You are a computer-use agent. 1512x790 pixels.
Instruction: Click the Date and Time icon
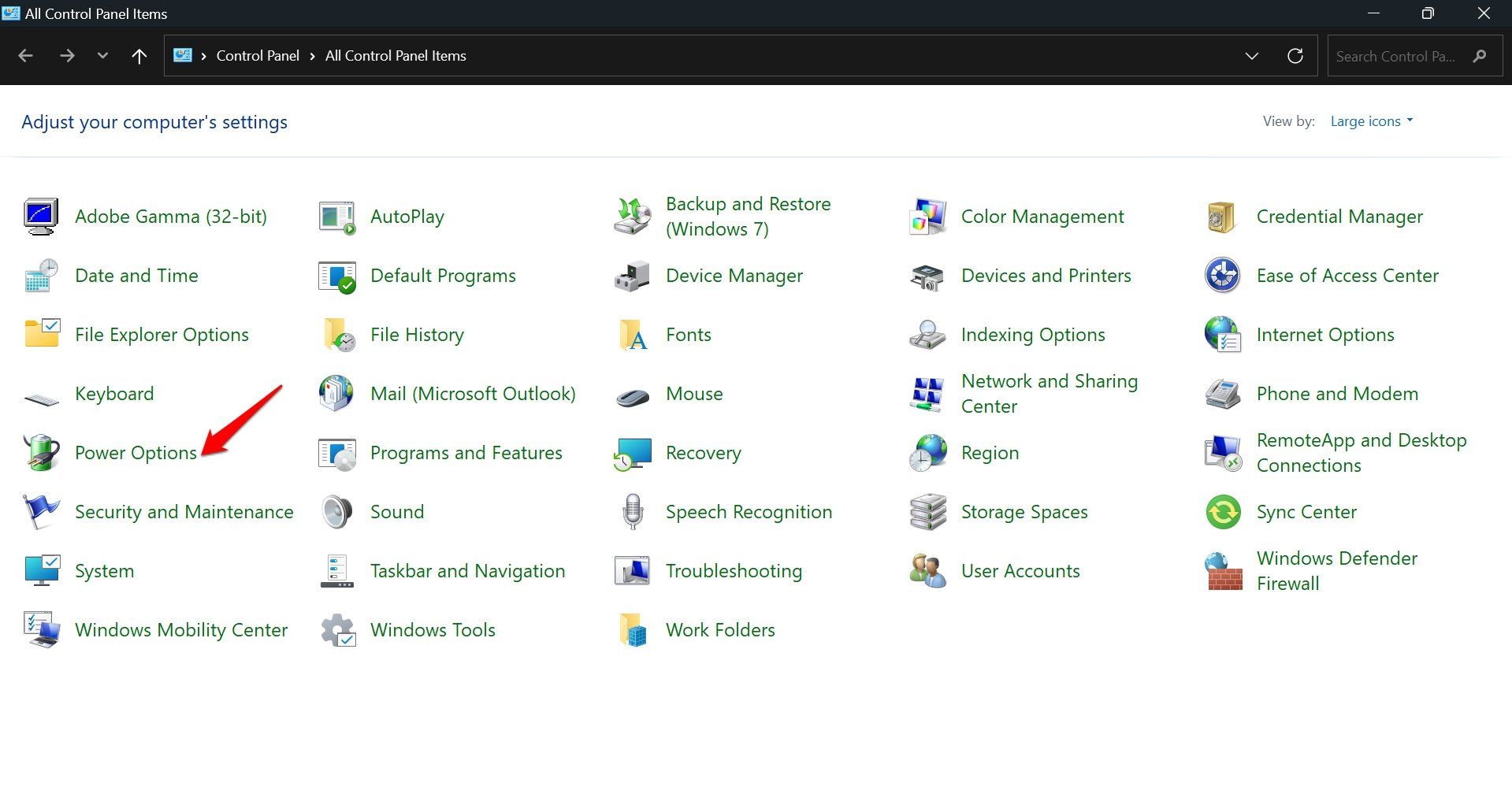point(41,276)
